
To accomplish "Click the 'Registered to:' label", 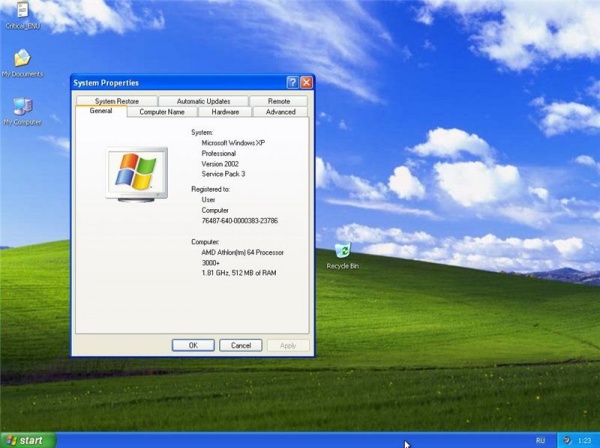I will (x=210, y=189).
